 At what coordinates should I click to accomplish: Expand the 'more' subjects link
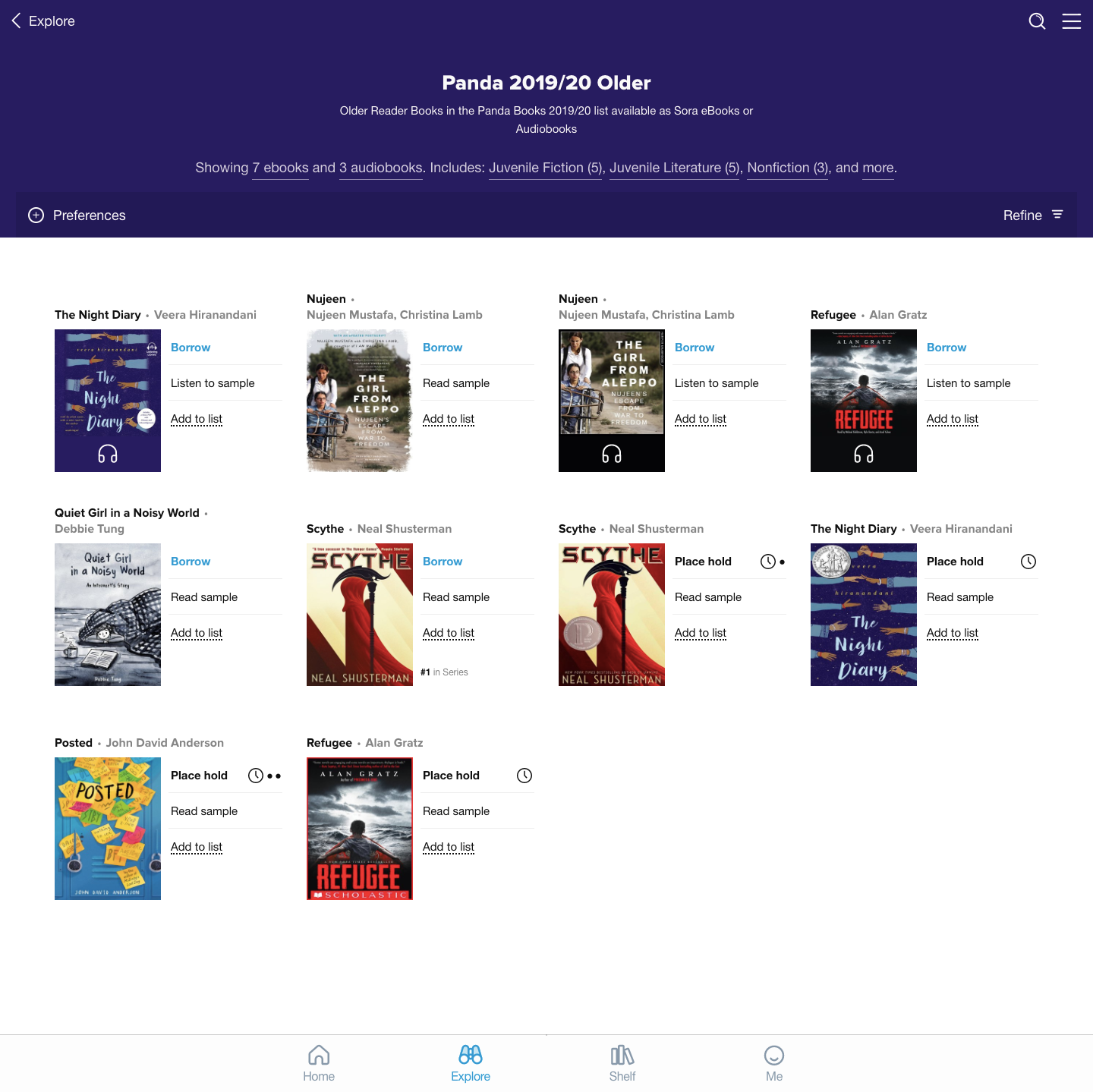point(878,168)
